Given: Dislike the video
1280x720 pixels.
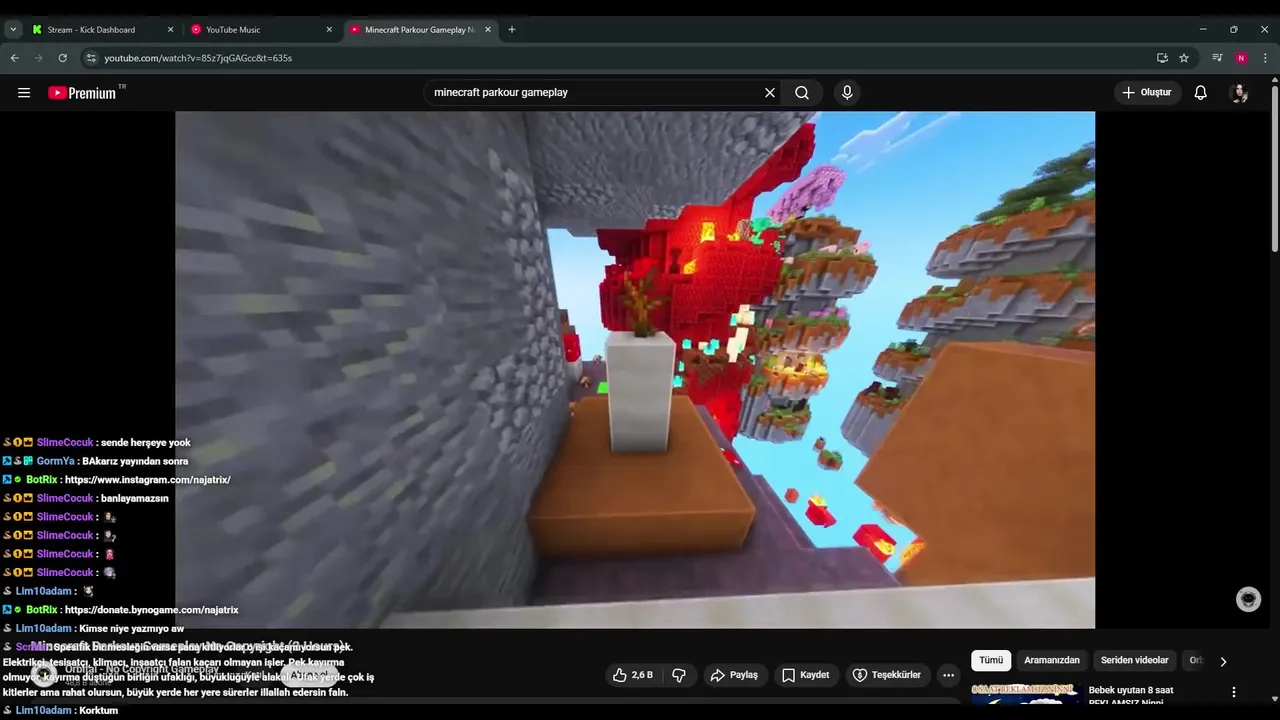Looking at the screenshot, I should (679, 675).
